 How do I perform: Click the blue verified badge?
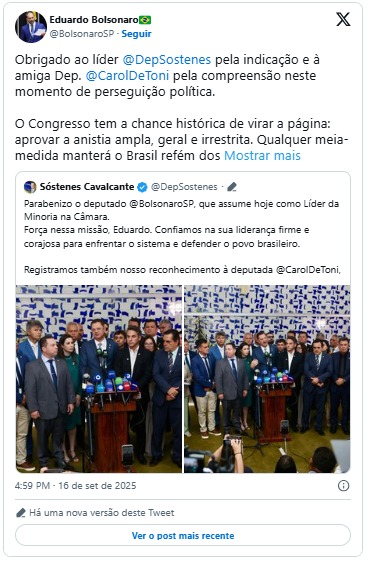coord(142,187)
